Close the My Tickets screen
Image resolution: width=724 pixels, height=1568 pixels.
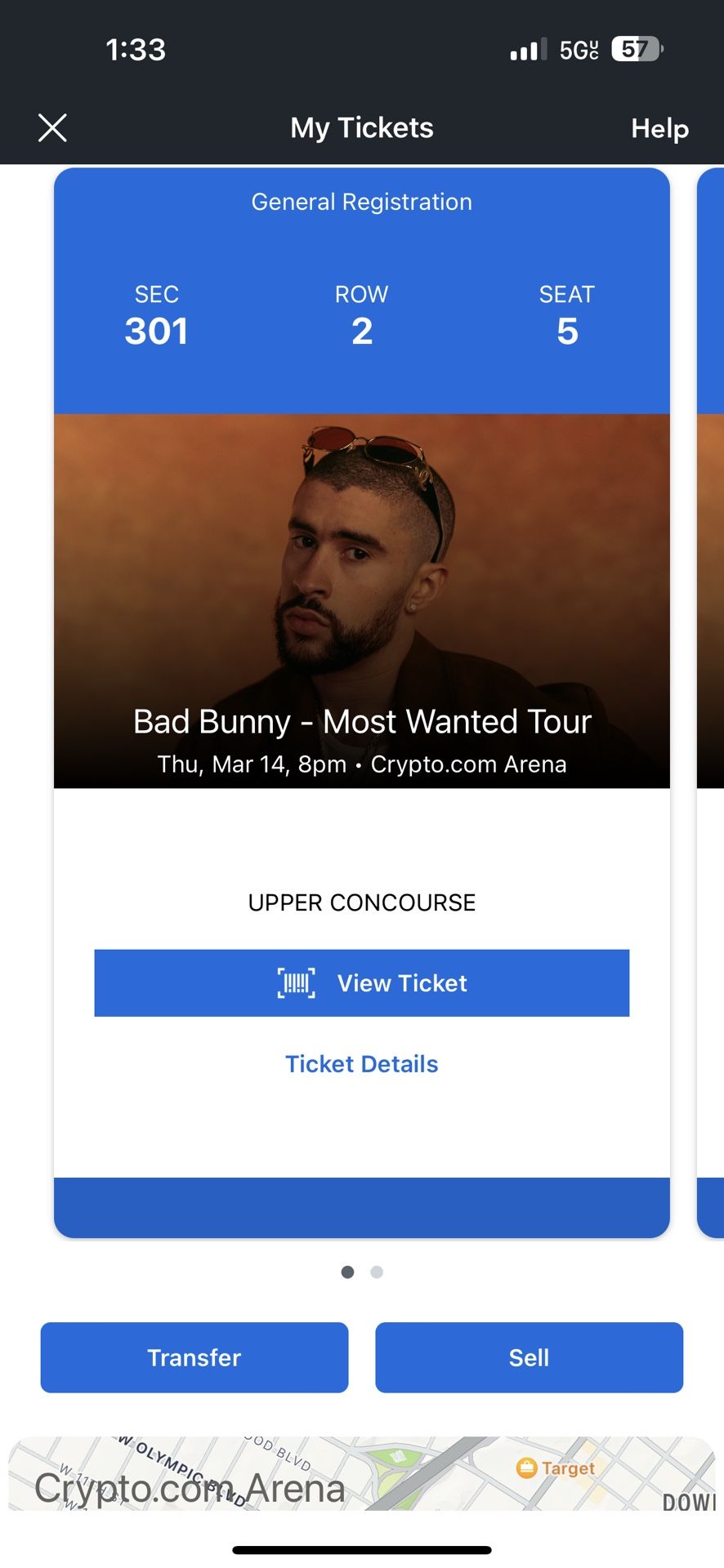coord(52,127)
